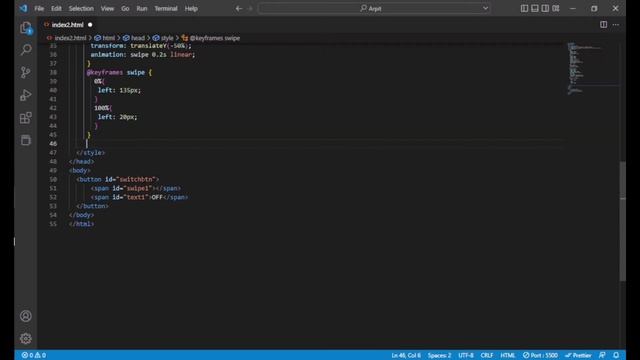Click index2.html in the breadcrumb
This screenshot has width=640, height=360.
point(70,38)
